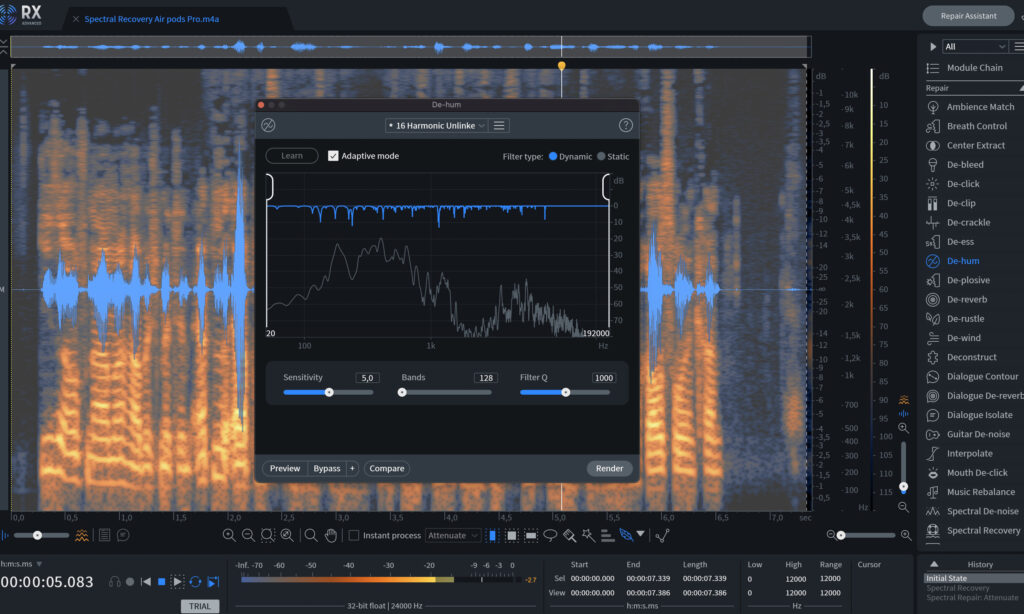Open the Center Extract module
Screen dimensions: 1024x614
click(x=965, y=145)
